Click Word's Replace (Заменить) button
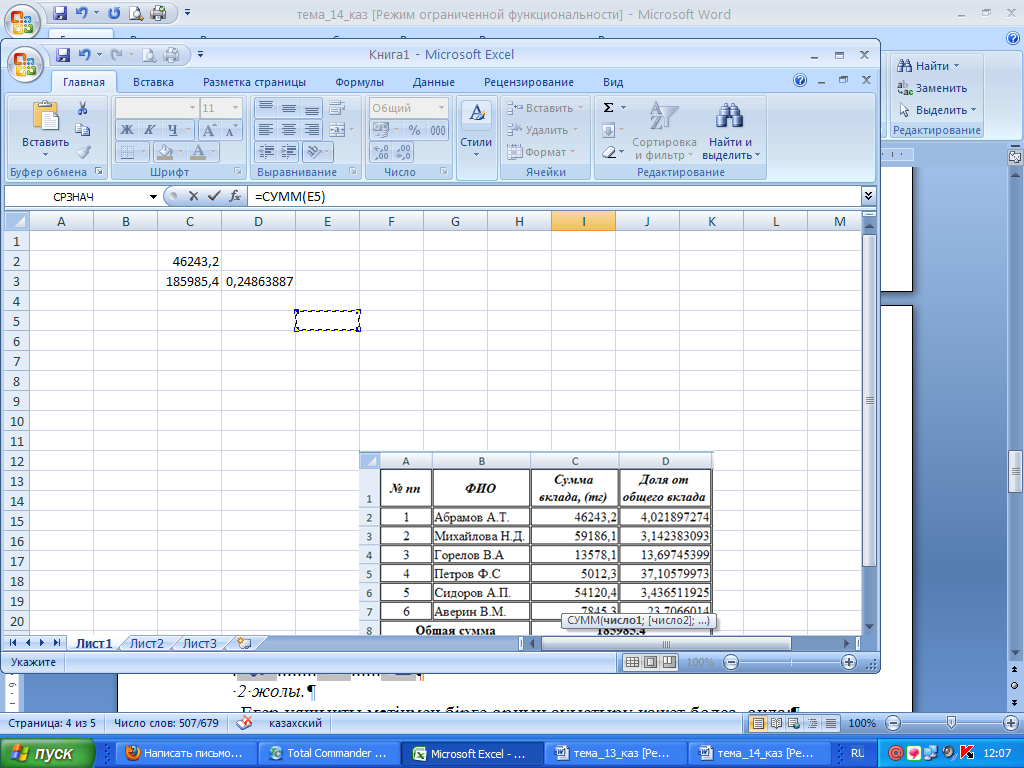1024x768 pixels. 932,88
